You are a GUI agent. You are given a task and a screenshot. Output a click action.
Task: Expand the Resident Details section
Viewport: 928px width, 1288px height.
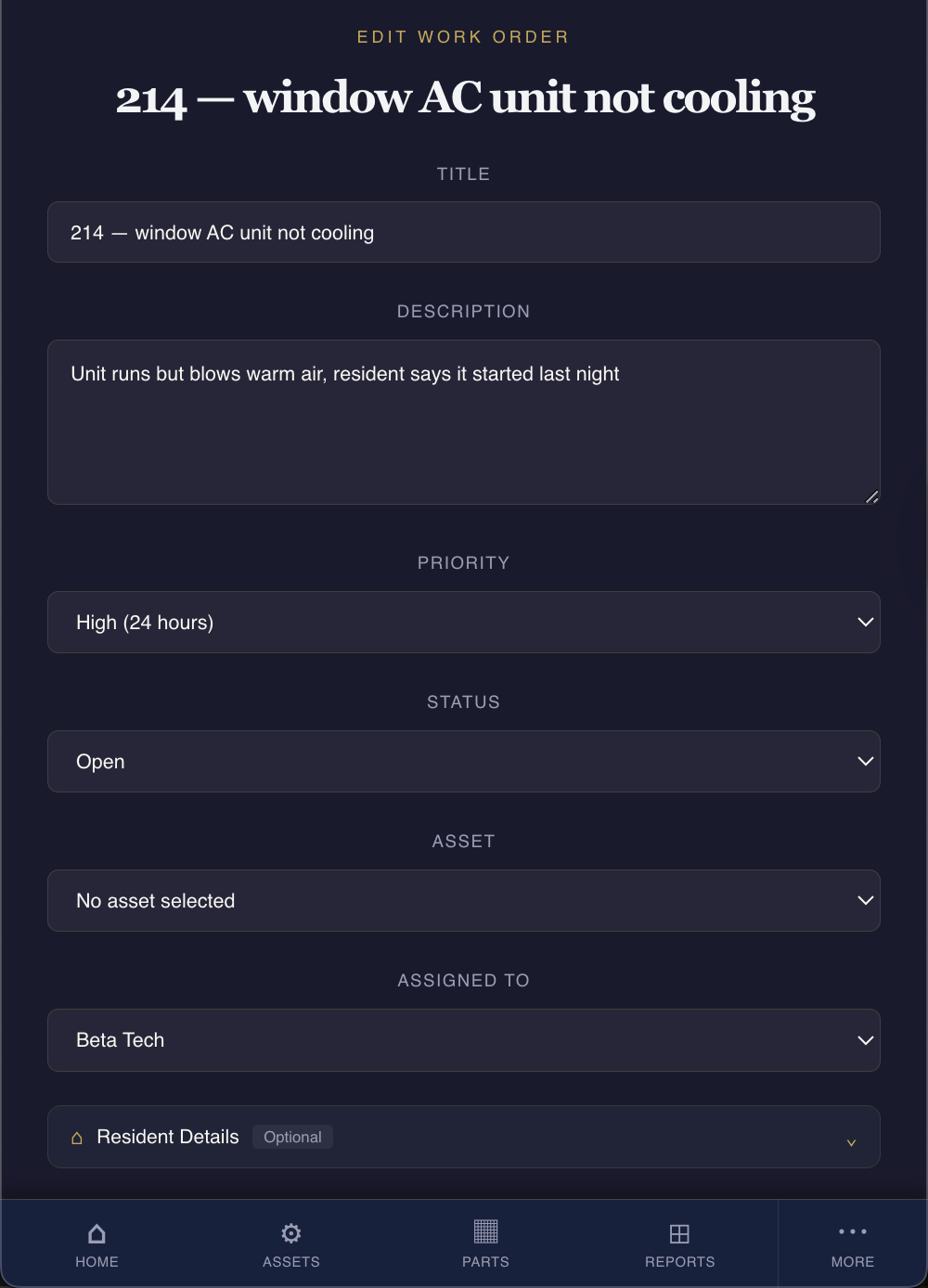click(x=464, y=1137)
